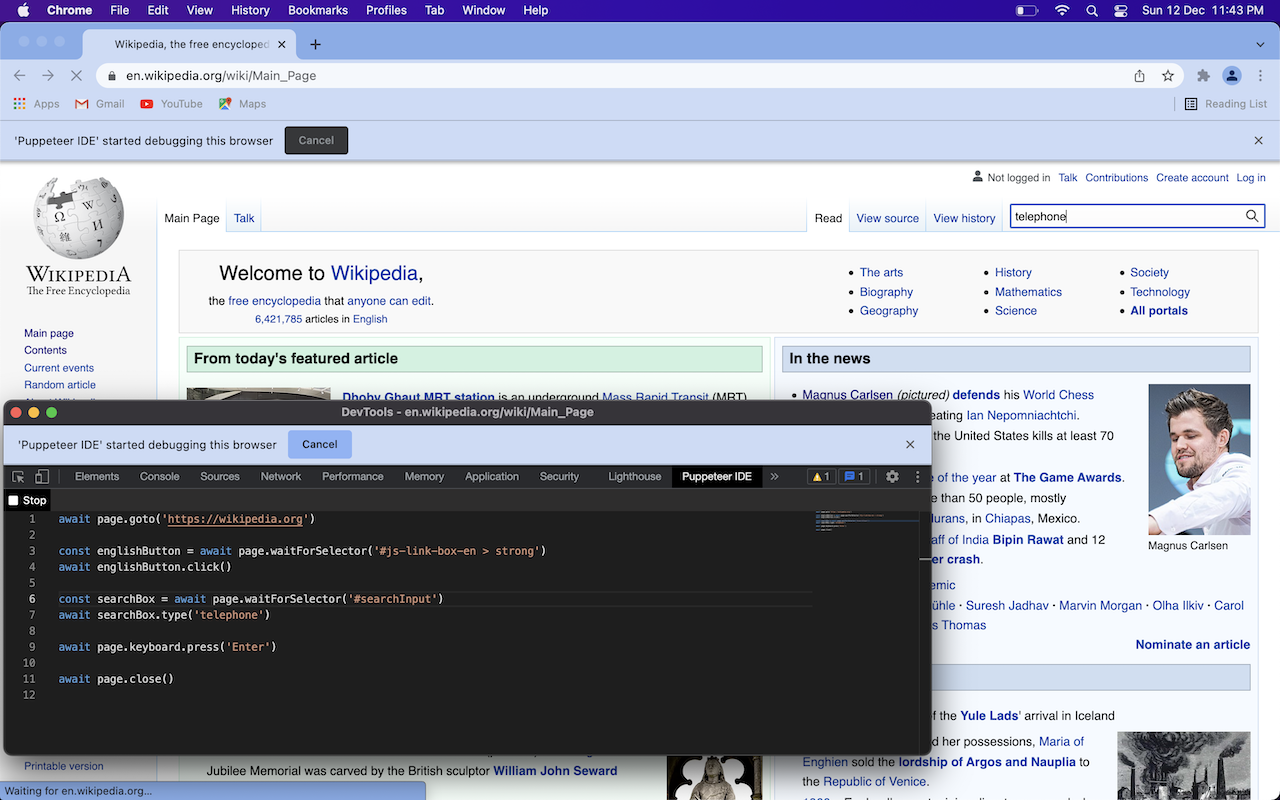Show more DevTools tabs with the chevron
The image size is (1280, 800).
(774, 477)
